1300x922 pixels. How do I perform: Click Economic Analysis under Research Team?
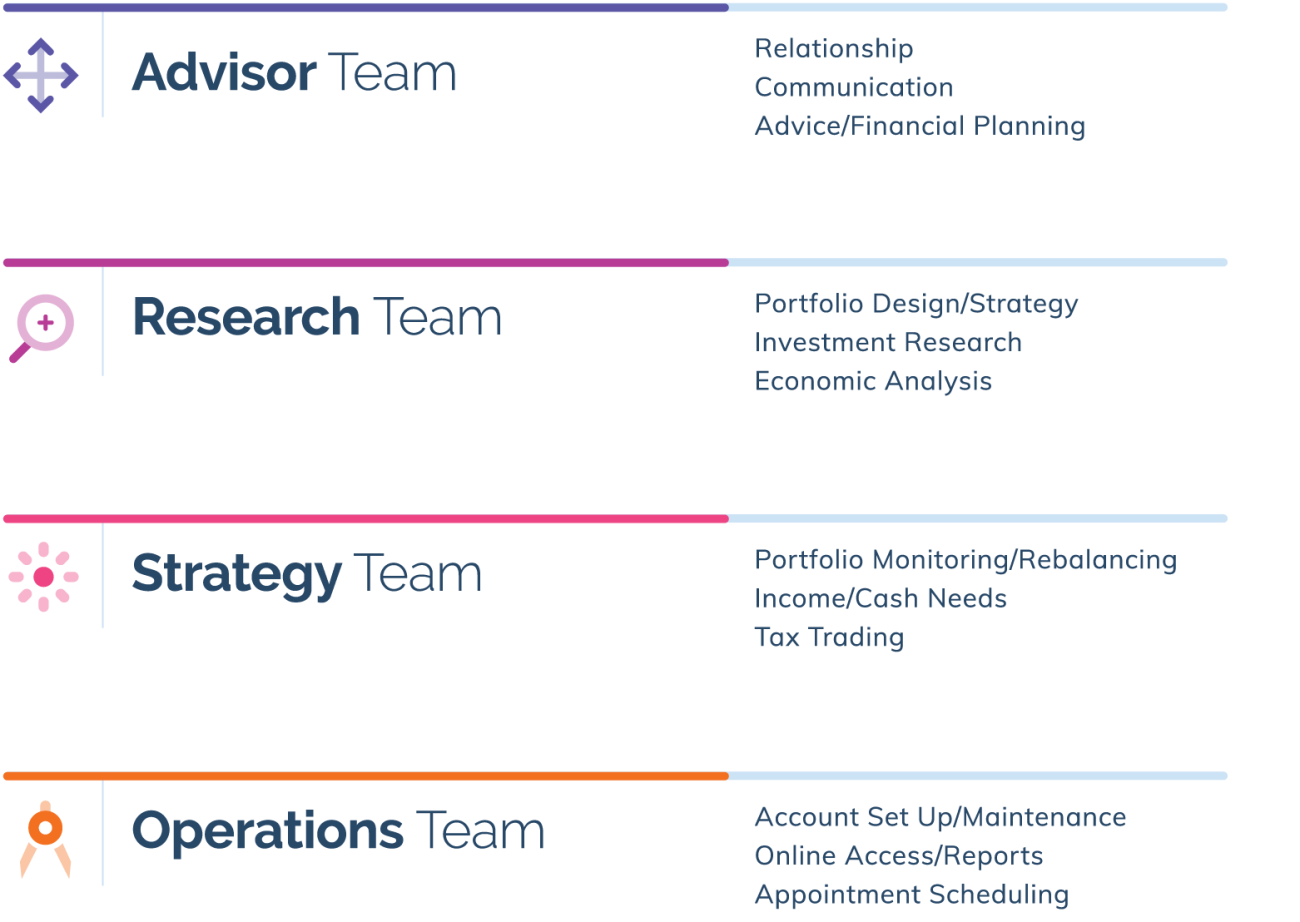(873, 381)
